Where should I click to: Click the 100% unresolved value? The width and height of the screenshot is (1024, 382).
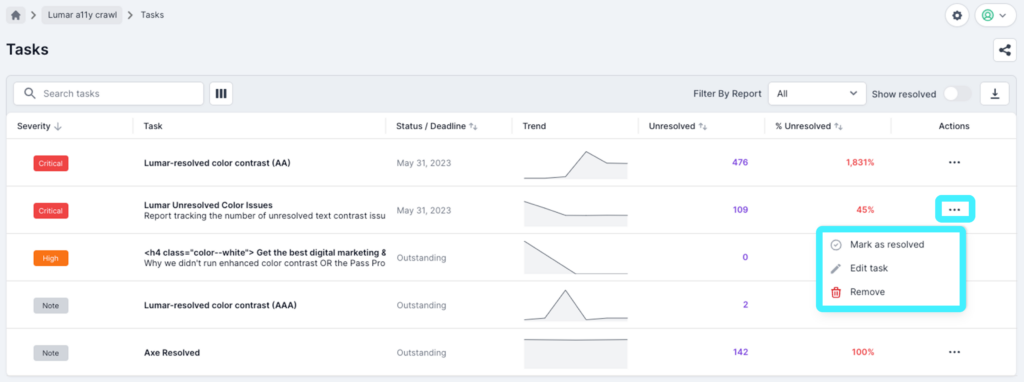863,352
